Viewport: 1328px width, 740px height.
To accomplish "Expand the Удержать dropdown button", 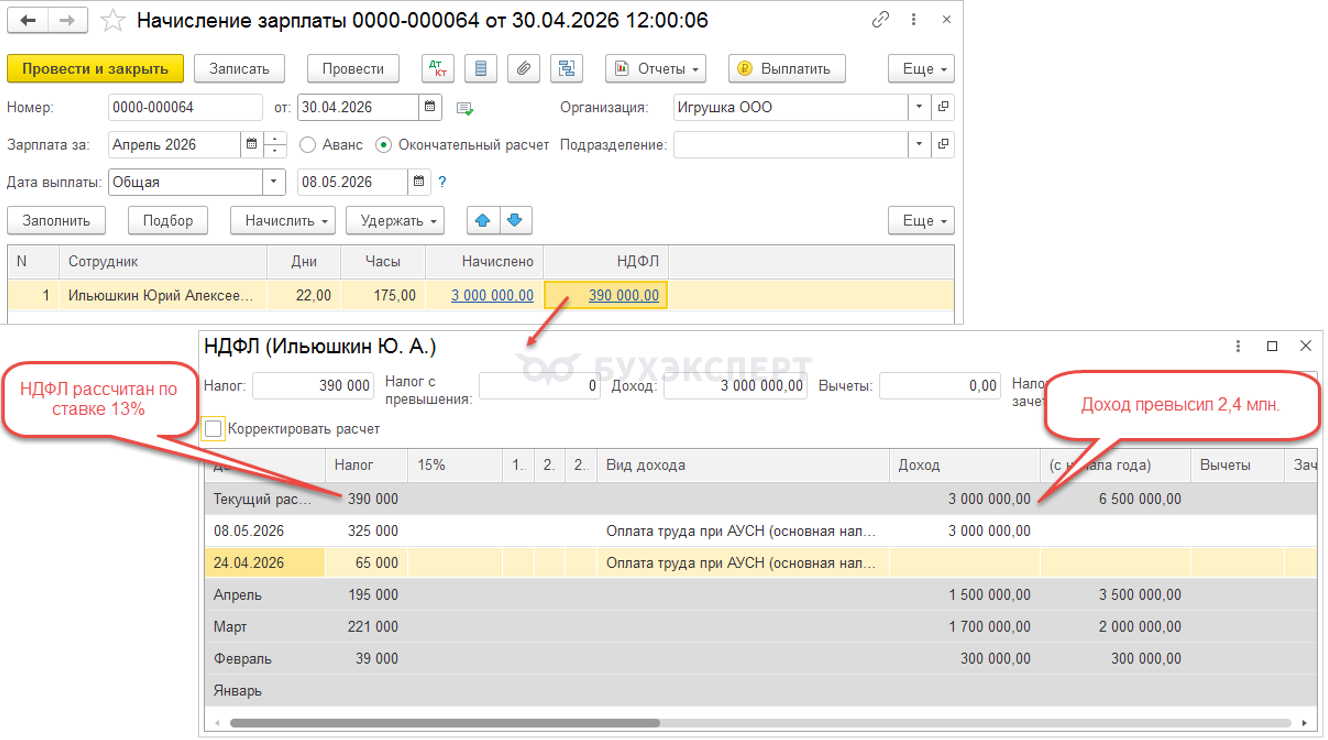I will (395, 220).
